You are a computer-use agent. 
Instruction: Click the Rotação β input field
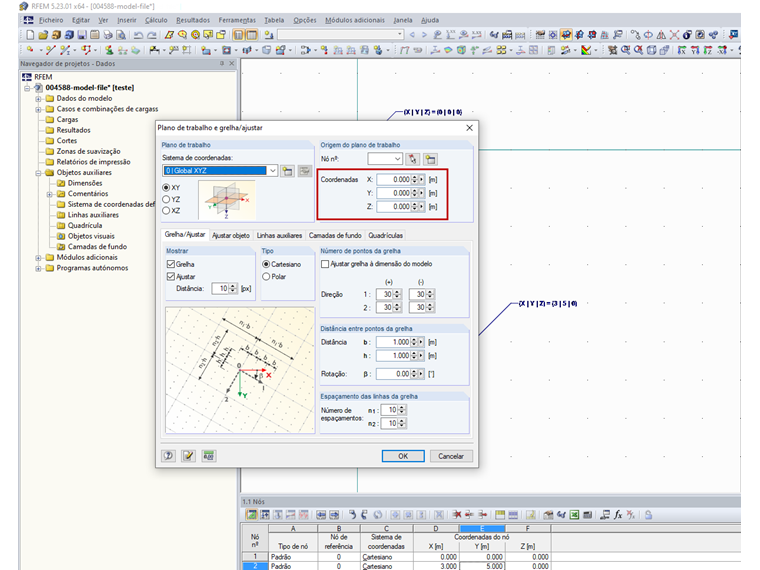pyautogui.click(x=393, y=374)
